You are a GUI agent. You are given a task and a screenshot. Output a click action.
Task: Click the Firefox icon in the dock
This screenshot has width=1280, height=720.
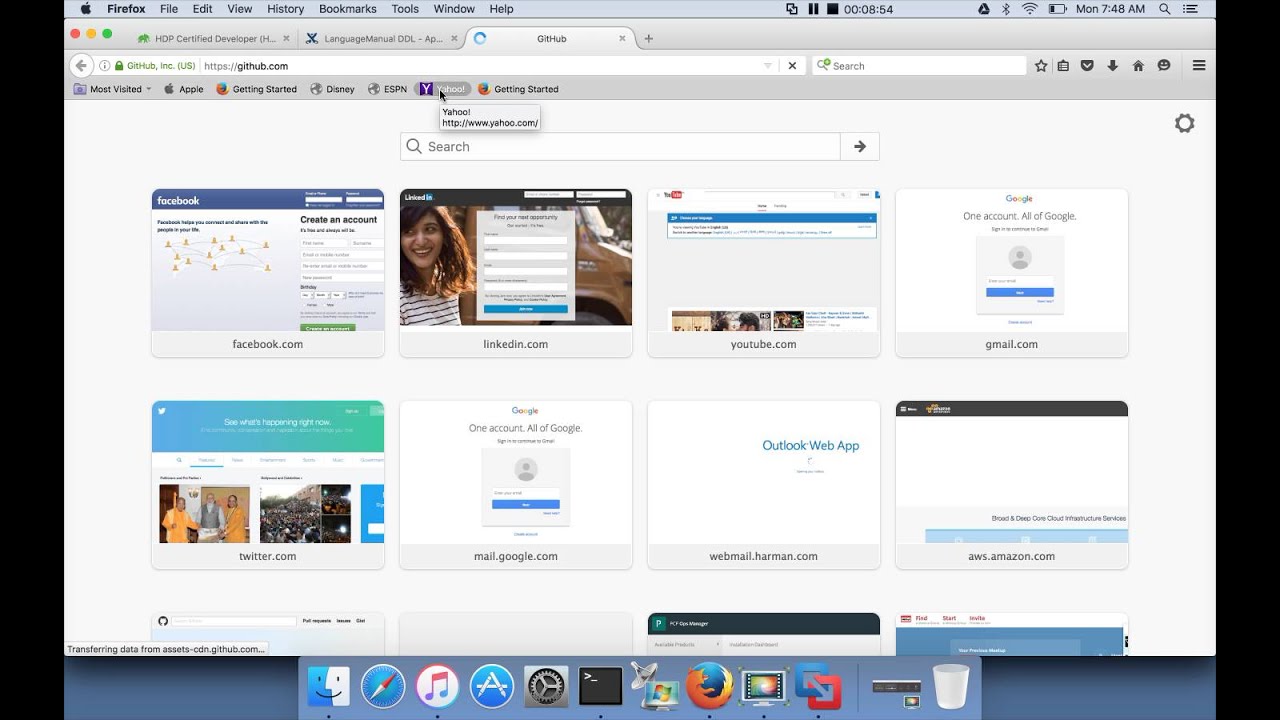click(709, 687)
